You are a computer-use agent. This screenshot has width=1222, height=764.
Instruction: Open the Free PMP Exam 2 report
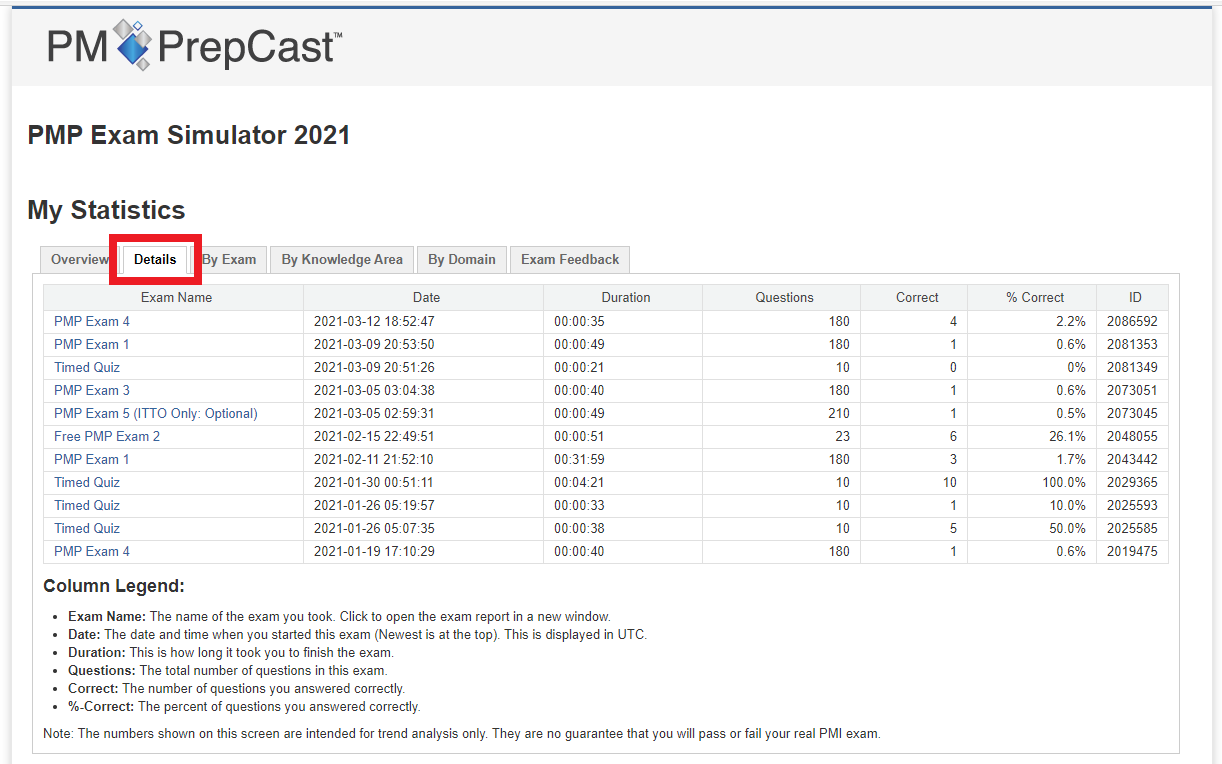107,437
